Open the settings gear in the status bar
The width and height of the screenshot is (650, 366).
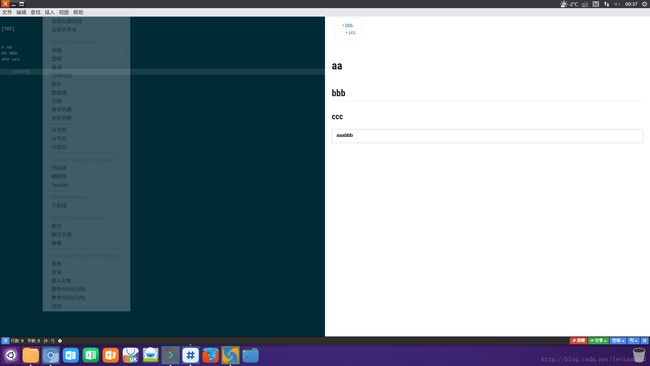click(x=645, y=341)
